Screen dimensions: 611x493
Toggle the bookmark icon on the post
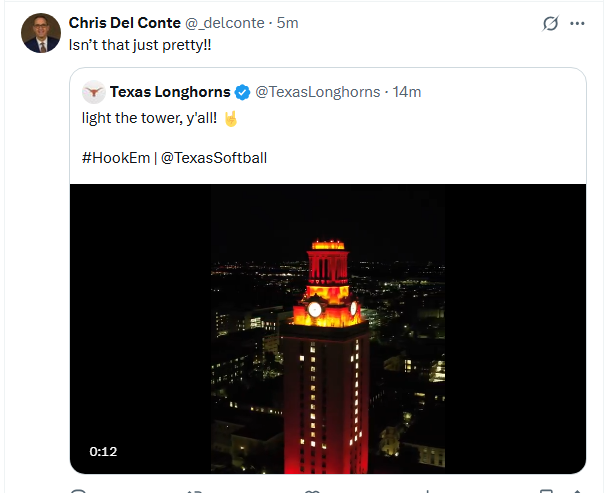pos(546,491)
